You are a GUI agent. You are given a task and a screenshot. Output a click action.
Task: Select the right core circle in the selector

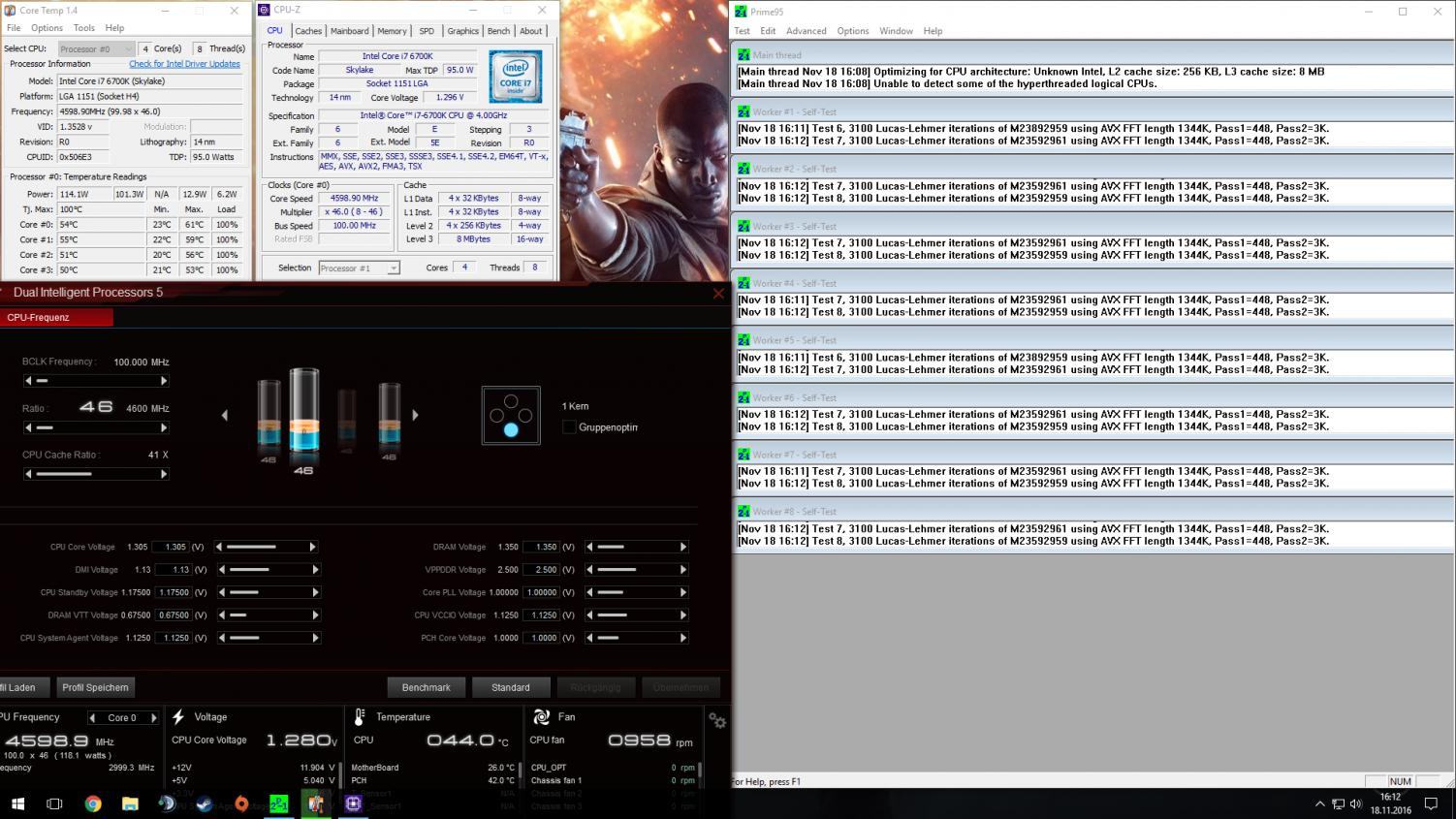click(x=525, y=415)
